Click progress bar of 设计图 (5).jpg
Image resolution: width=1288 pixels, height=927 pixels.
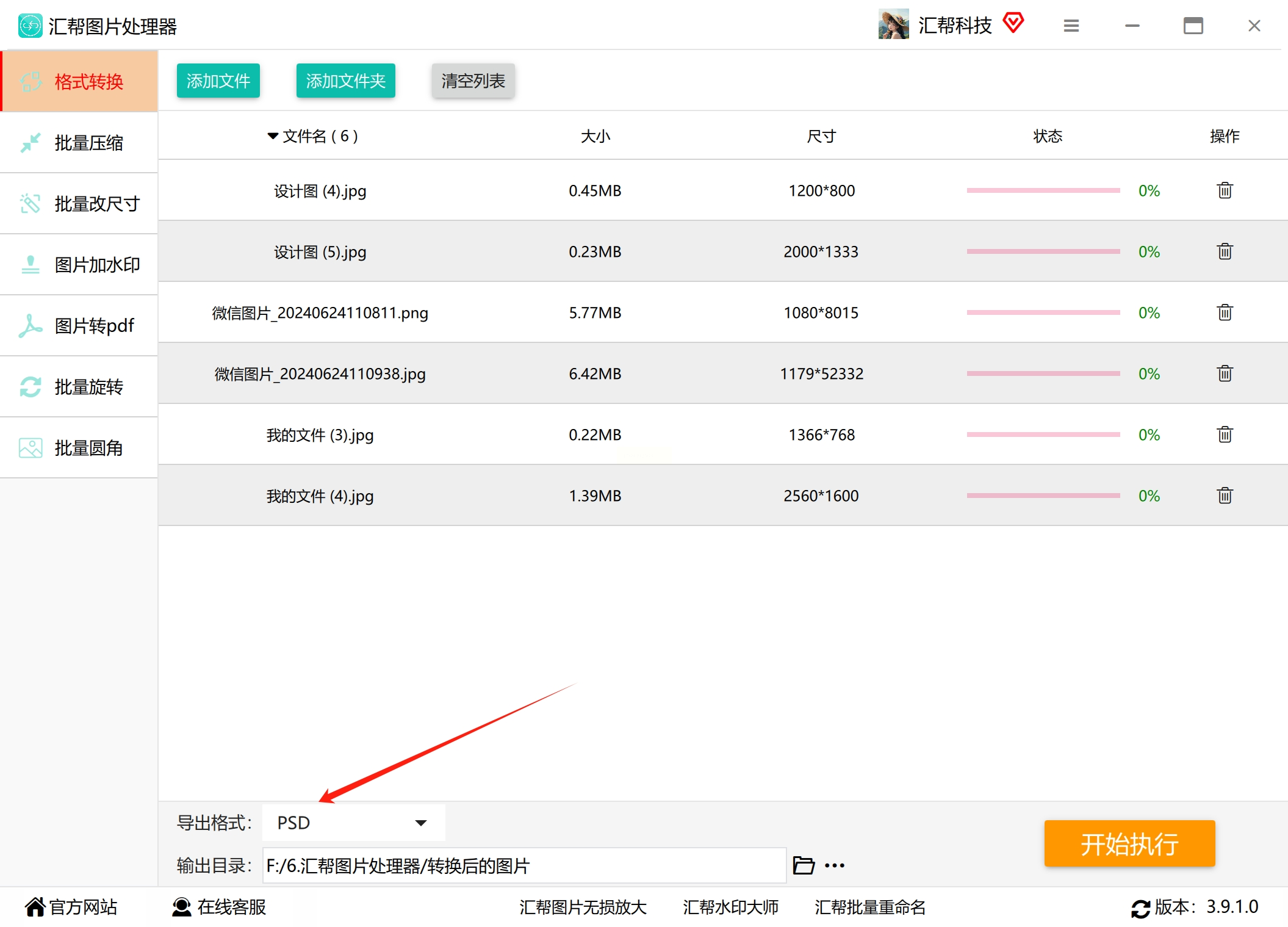(1043, 251)
